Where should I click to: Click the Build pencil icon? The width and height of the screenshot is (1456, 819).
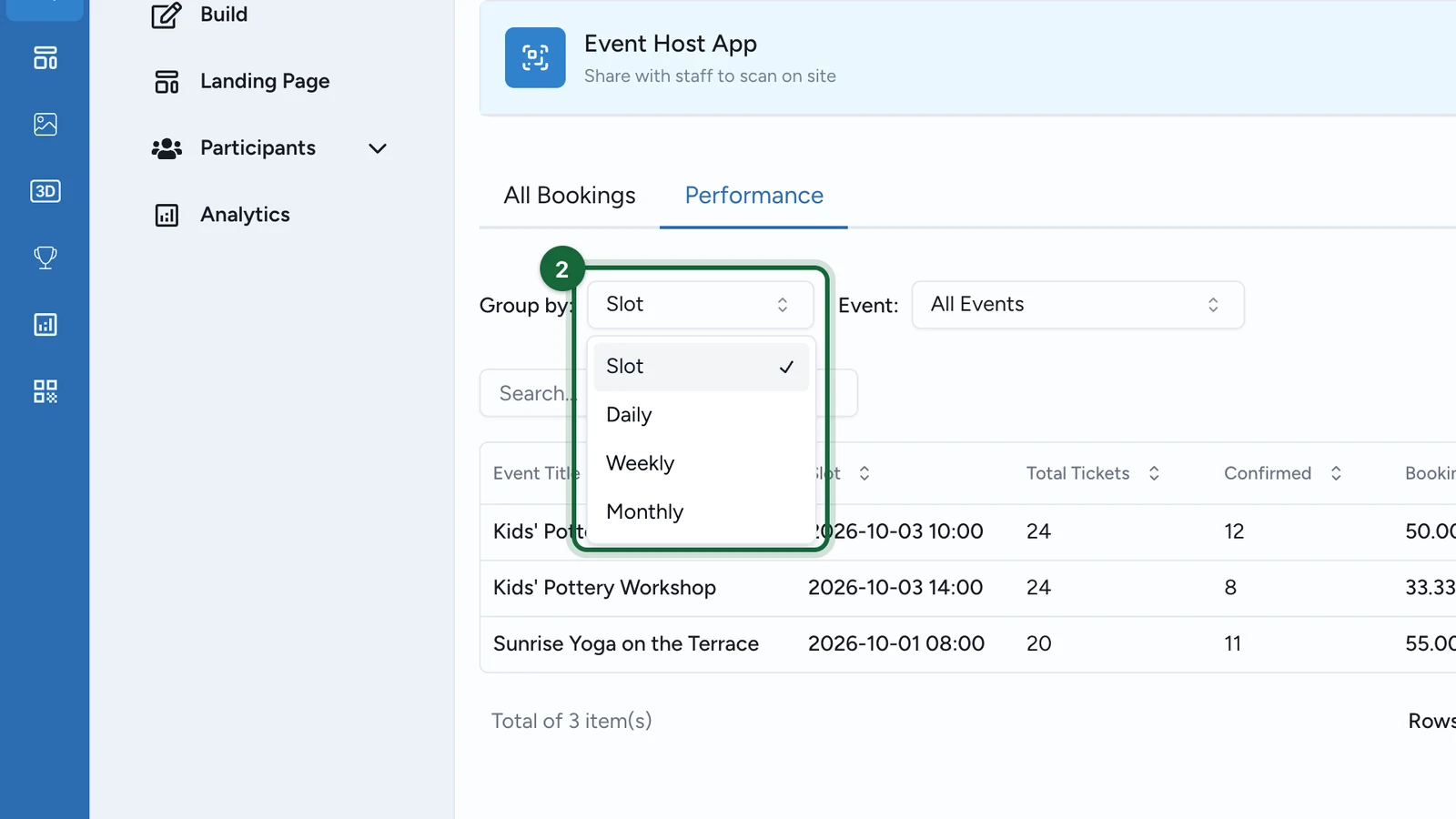pos(167,15)
